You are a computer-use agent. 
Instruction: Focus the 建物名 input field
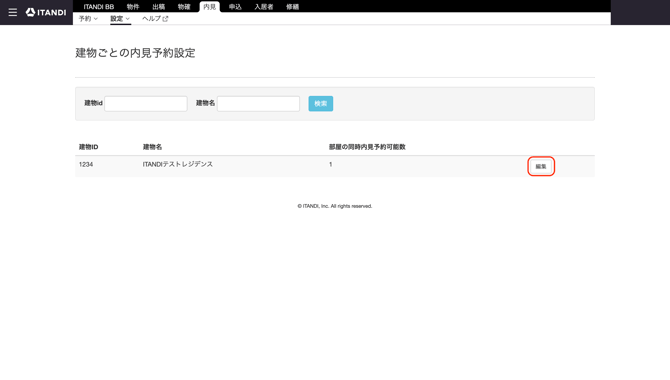pyautogui.click(x=258, y=103)
